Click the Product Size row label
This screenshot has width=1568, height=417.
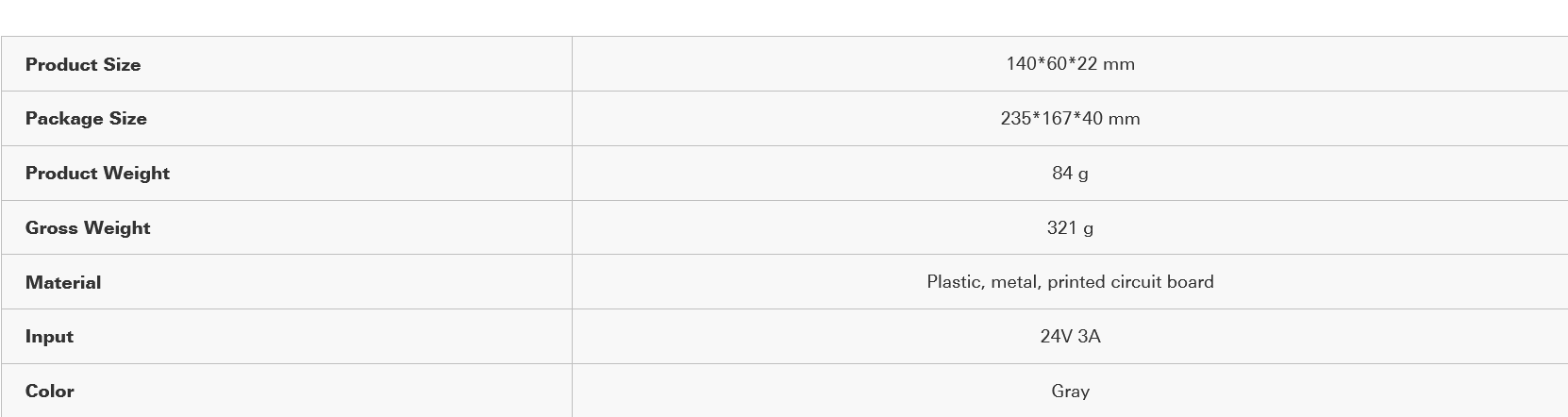(83, 65)
